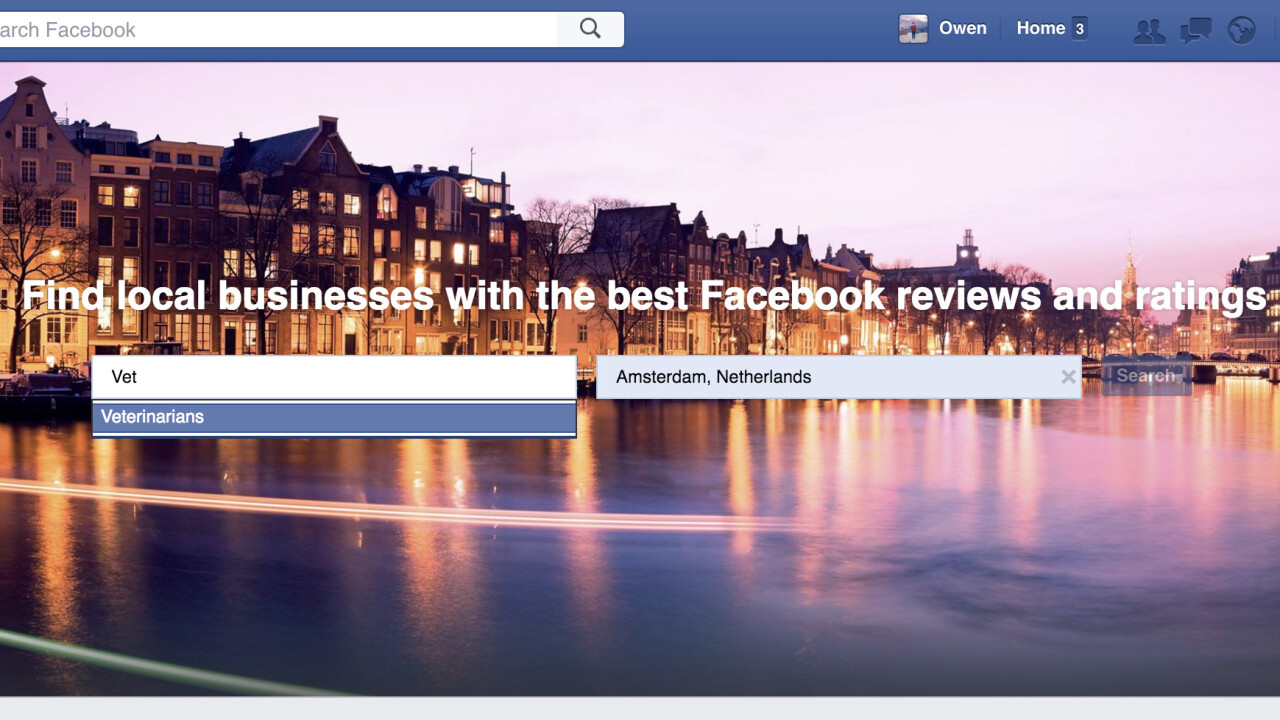This screenshot has height=720, width=1280.
Task: Click the magnifying glass search icon
Action: tap(590, 29)
